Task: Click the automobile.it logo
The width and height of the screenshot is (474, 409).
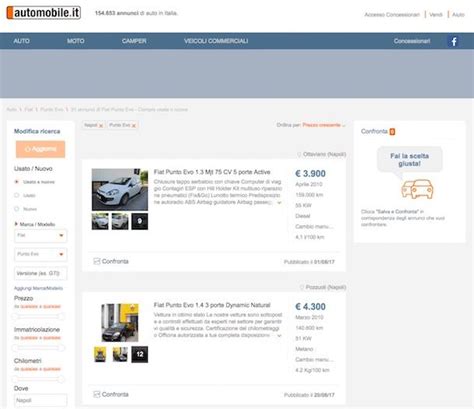Action: click(x=44, y=13)
